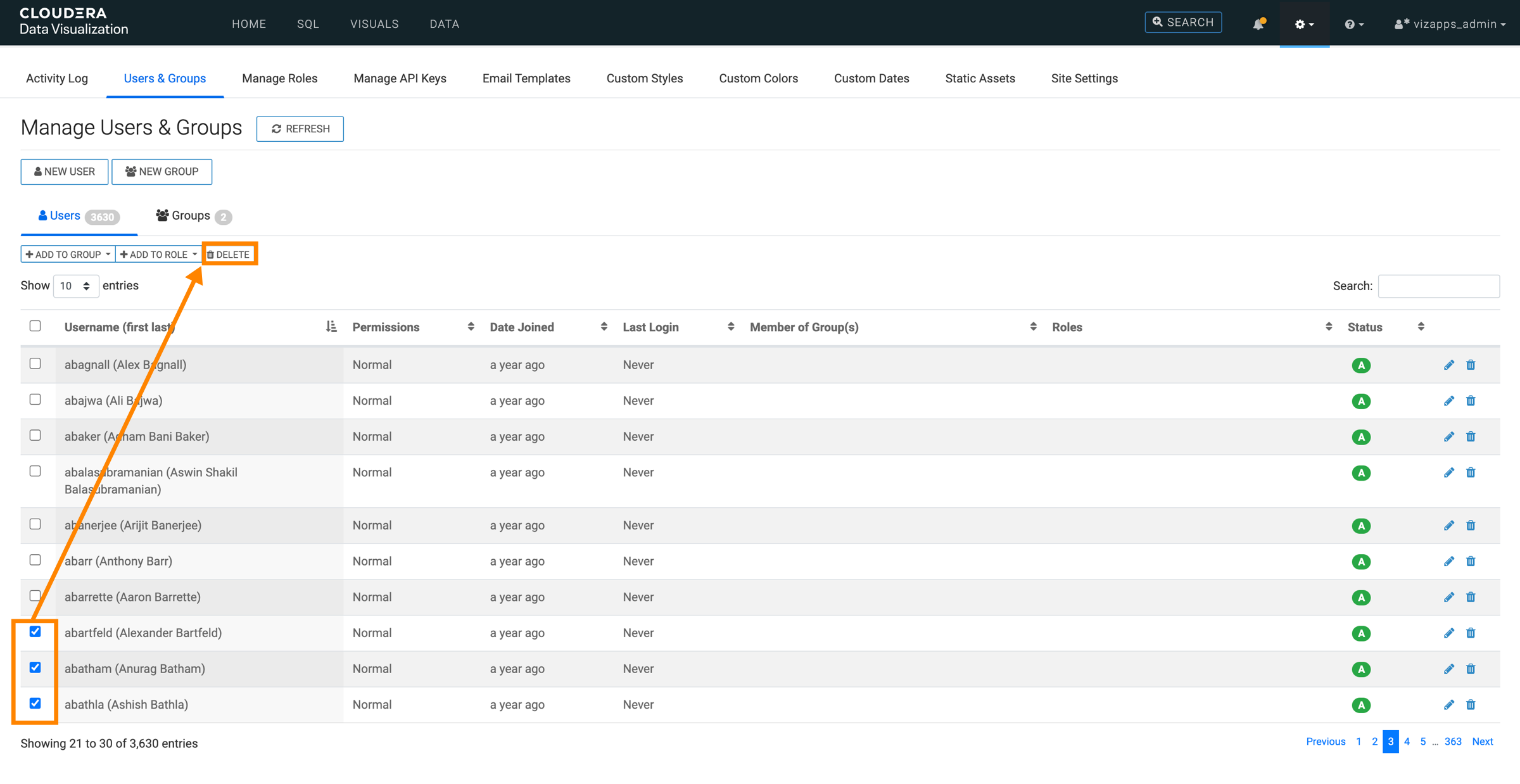The height and width of the screenshot is (784, 1520).
Task: Delete user abajwa with trash icon
Action: click(x=1471, y=401)
